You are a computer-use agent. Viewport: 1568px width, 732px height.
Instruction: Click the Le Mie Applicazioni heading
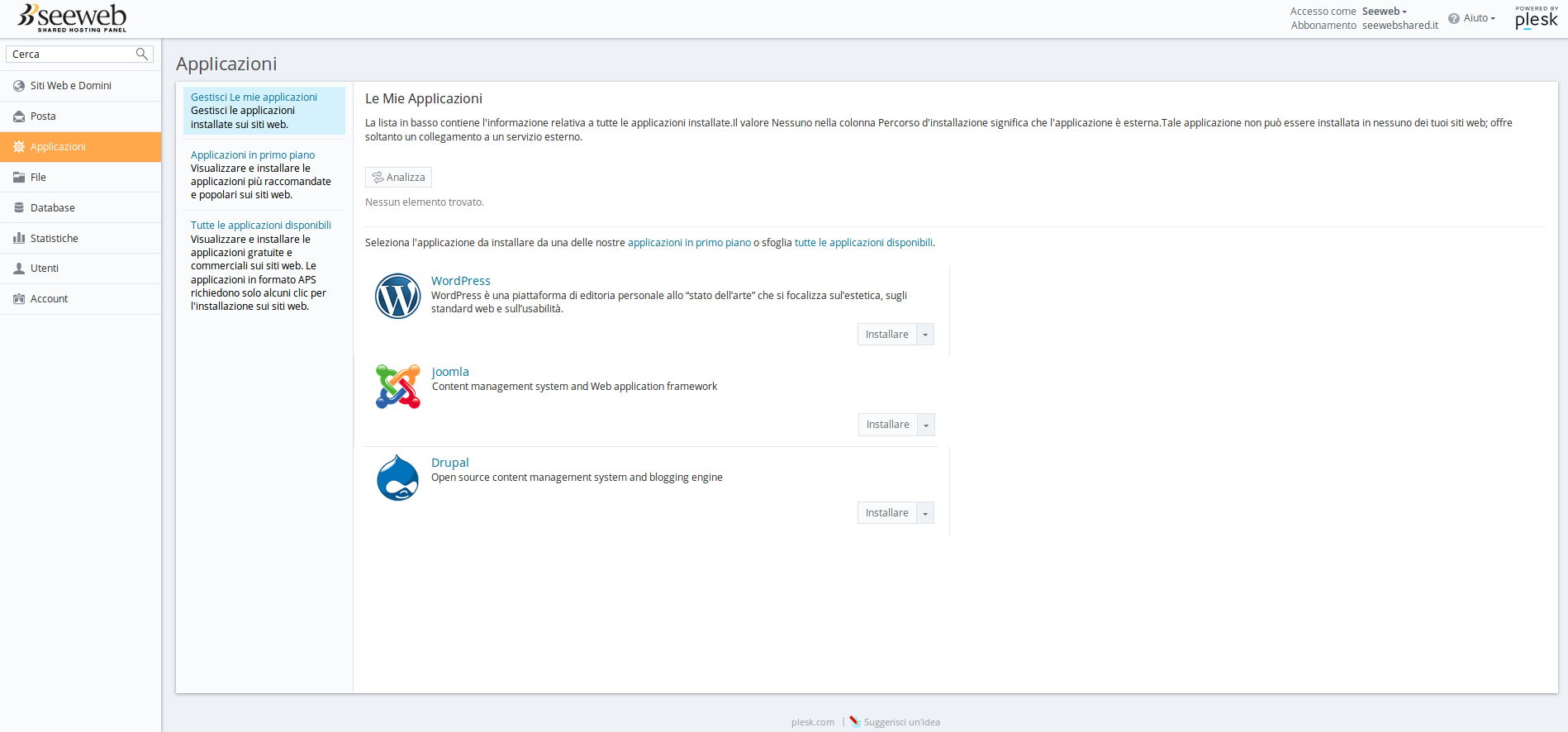[x=424, y=98]
